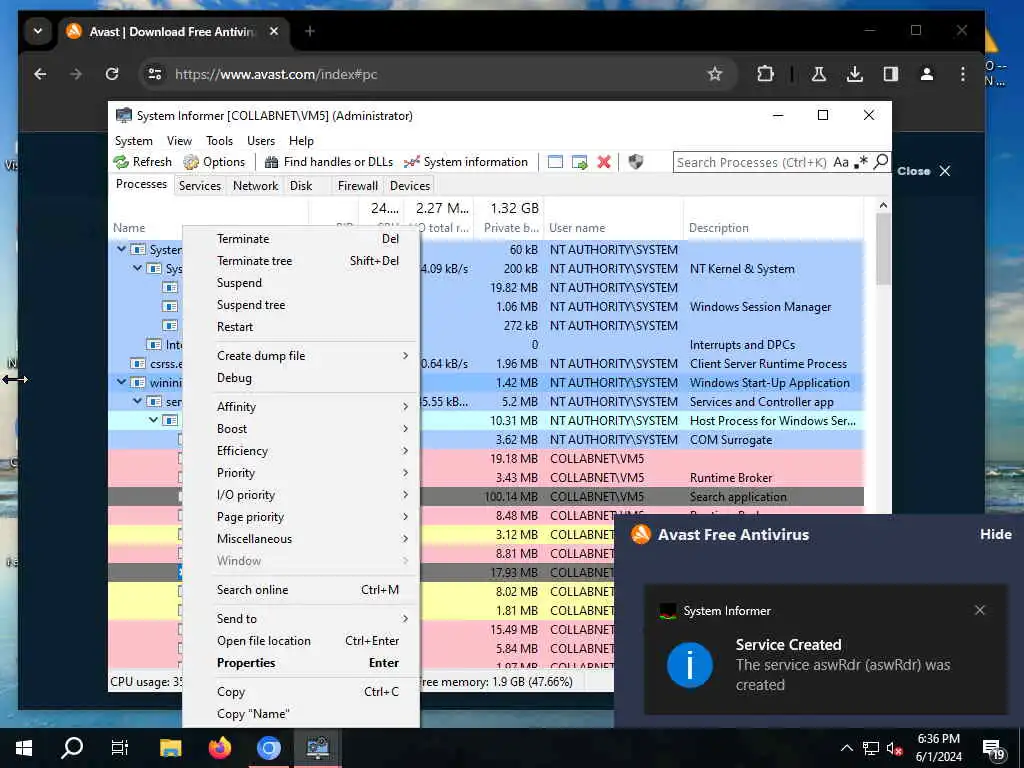Click the Chrome profile icon
The image size is (1024, 768).
click(x=927, y=74)
